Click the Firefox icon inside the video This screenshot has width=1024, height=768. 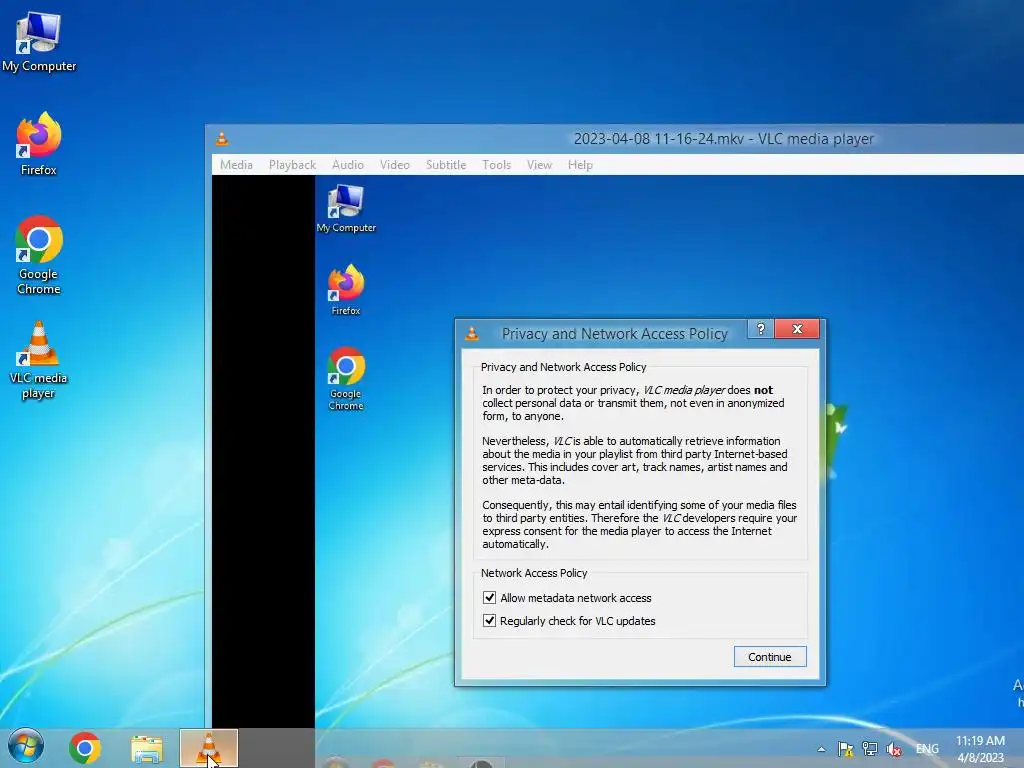click(x=346, y=290)
